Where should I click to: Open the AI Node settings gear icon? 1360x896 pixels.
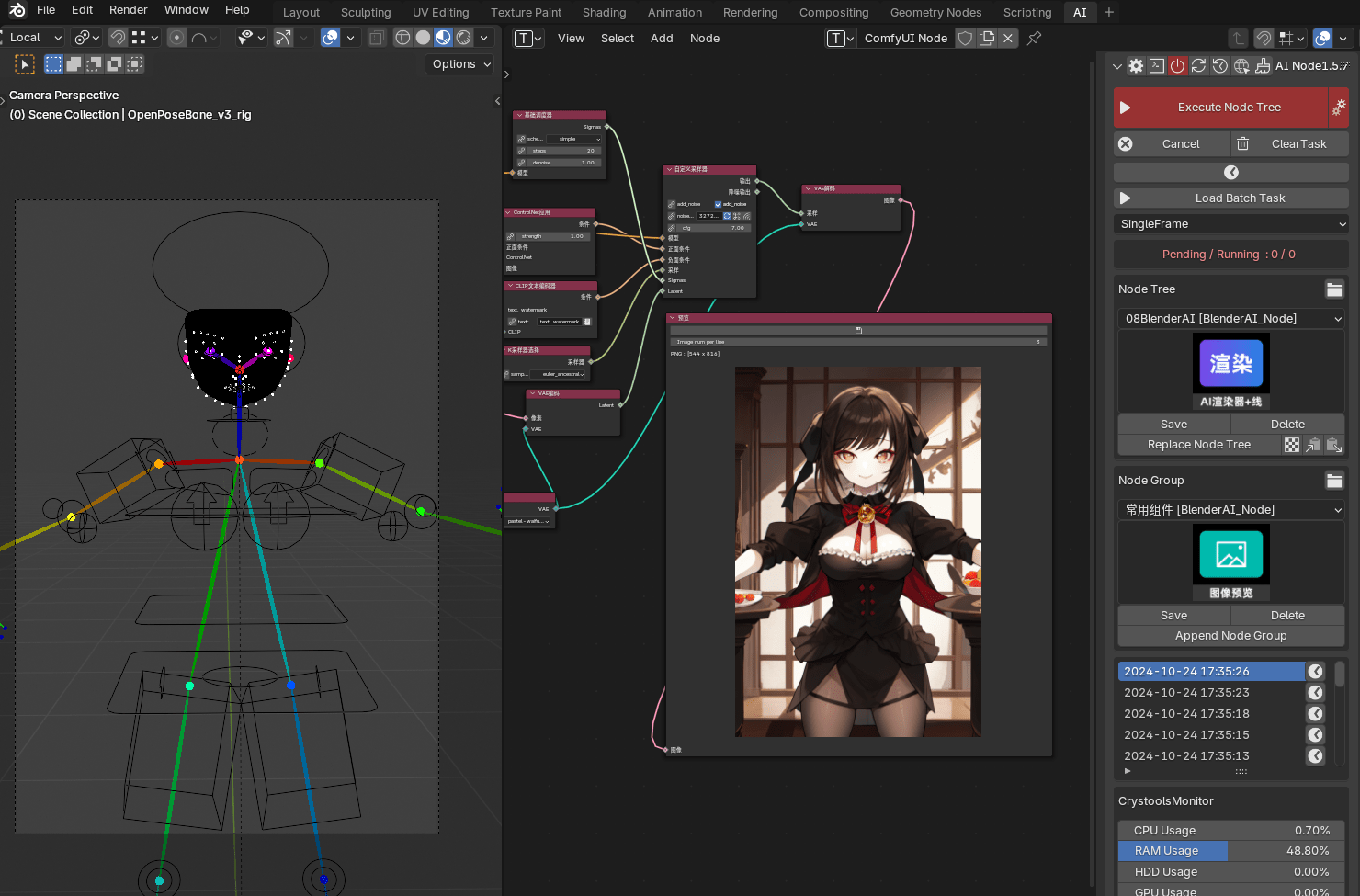[x=1136, y=66]
